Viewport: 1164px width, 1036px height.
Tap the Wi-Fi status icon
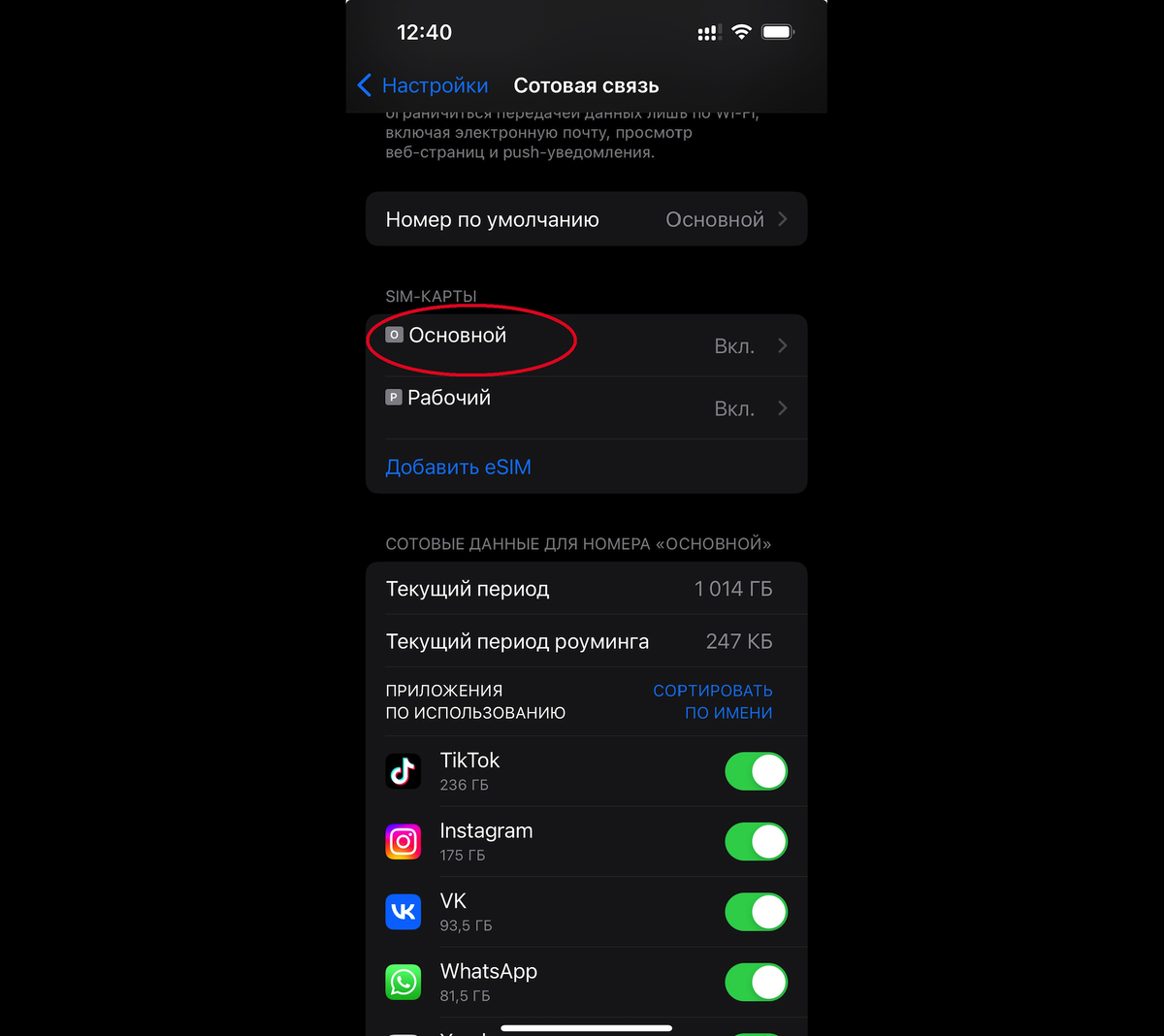(741, 32)
